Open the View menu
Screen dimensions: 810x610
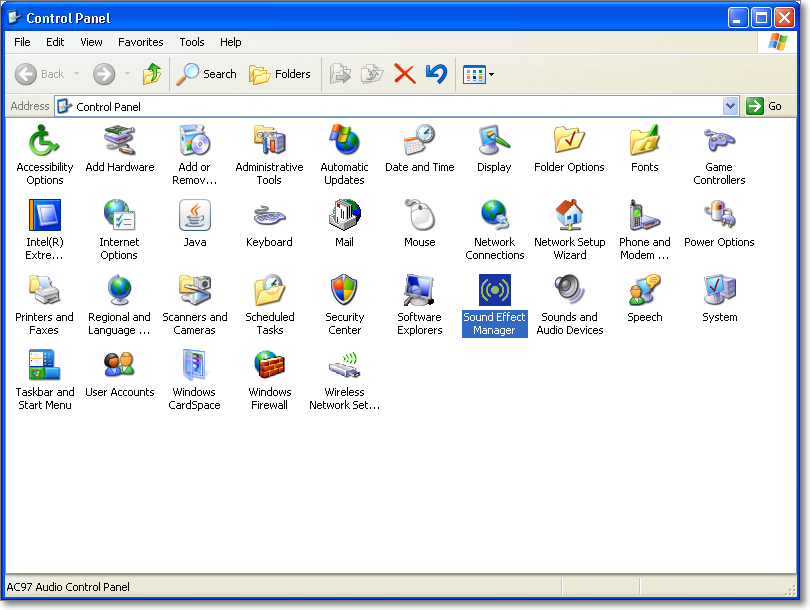(x=91, y=42)
